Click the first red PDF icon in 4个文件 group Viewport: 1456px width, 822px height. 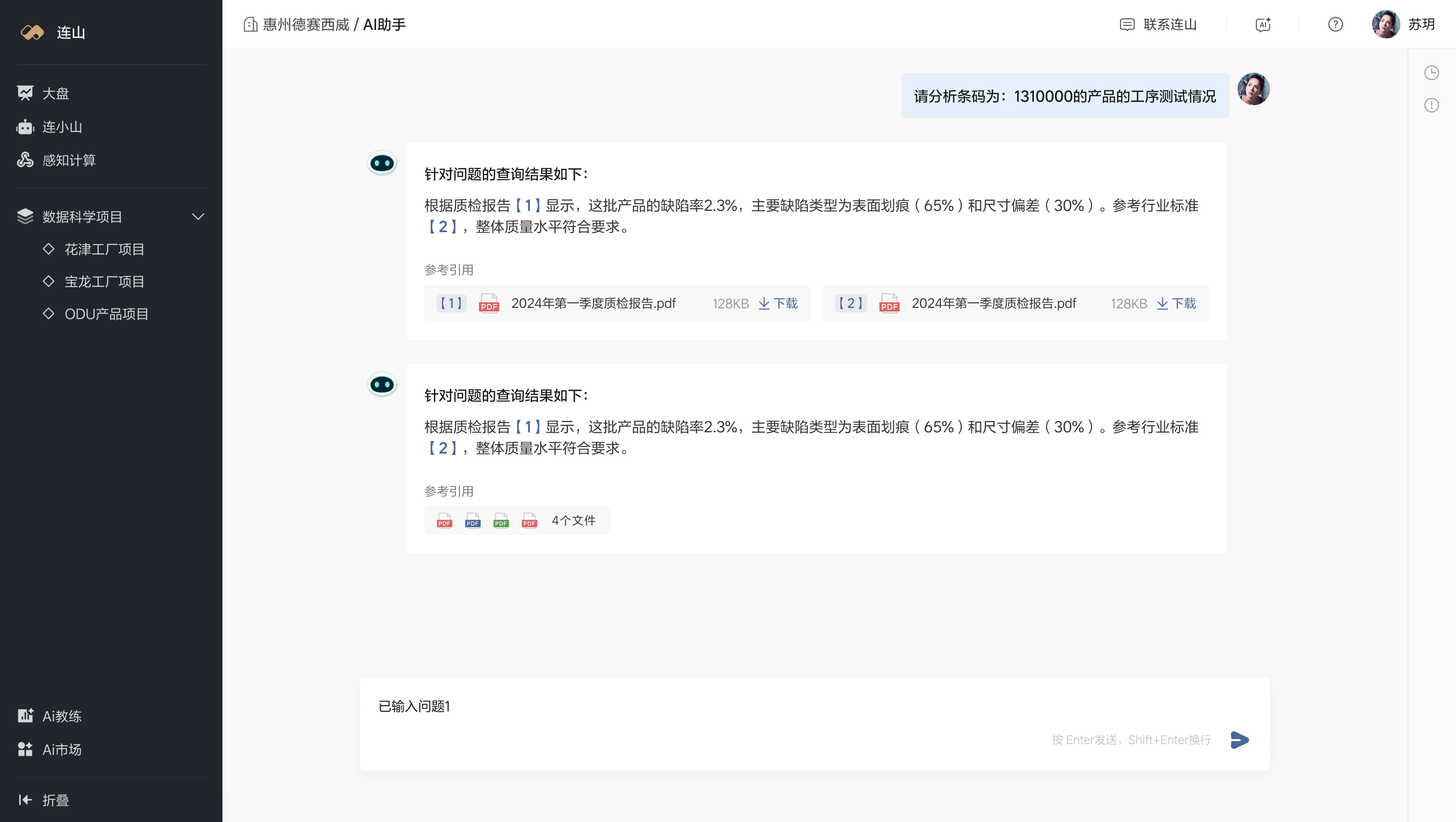pyautogui.click(x=445, y=521)
